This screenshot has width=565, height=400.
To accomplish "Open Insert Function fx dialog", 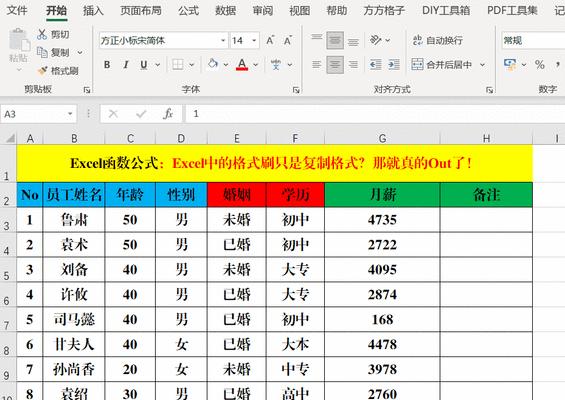I will click(x=168, y=114).
